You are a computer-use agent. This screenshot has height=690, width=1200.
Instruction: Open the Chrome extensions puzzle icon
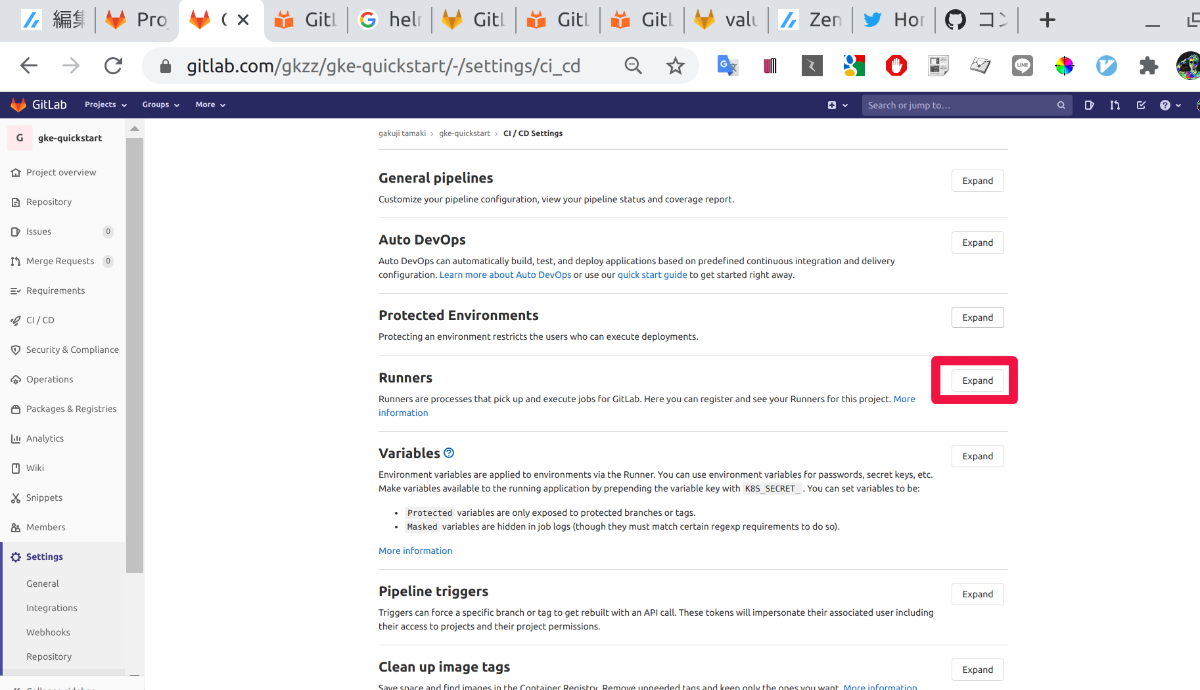[1148, 66]
